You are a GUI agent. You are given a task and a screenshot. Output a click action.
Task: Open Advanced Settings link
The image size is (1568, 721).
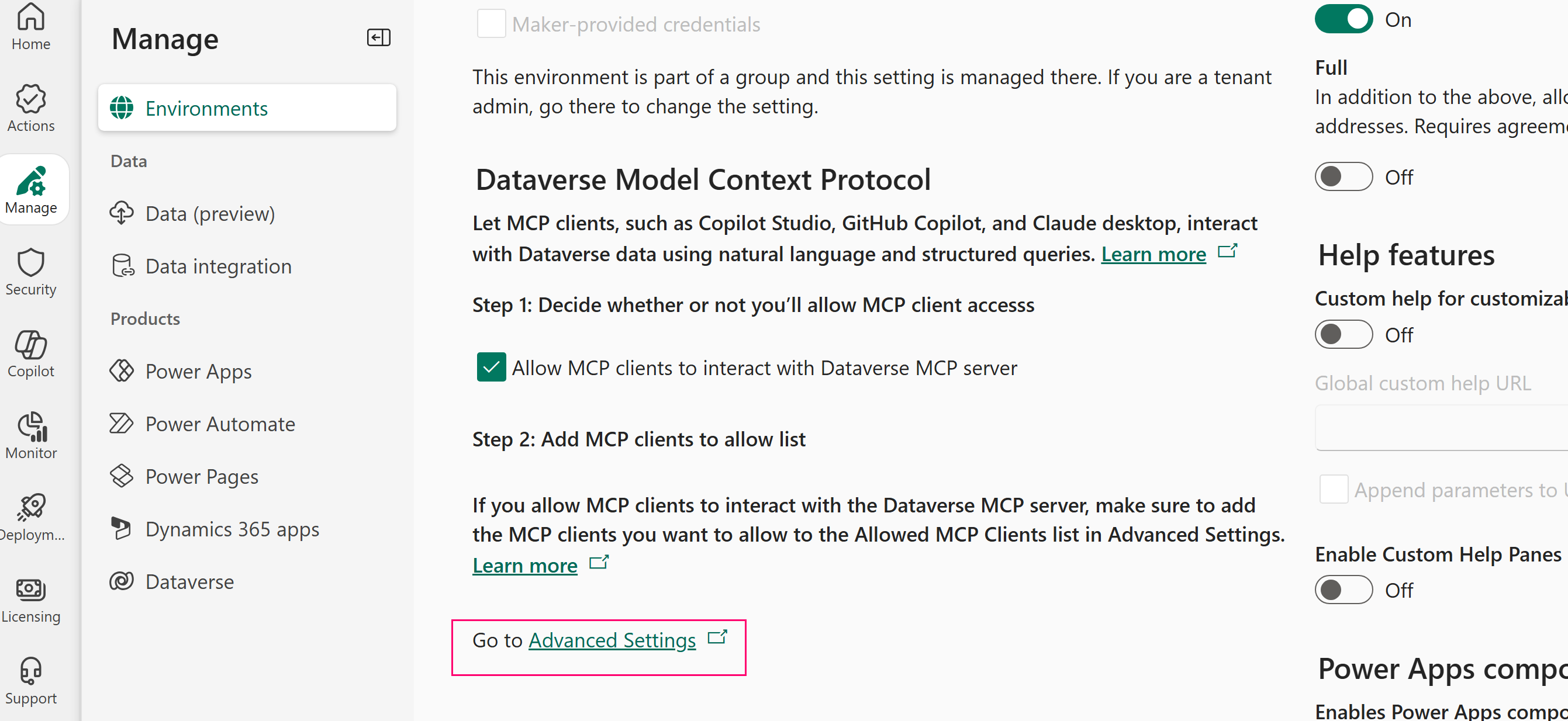[x=612, y=640]
